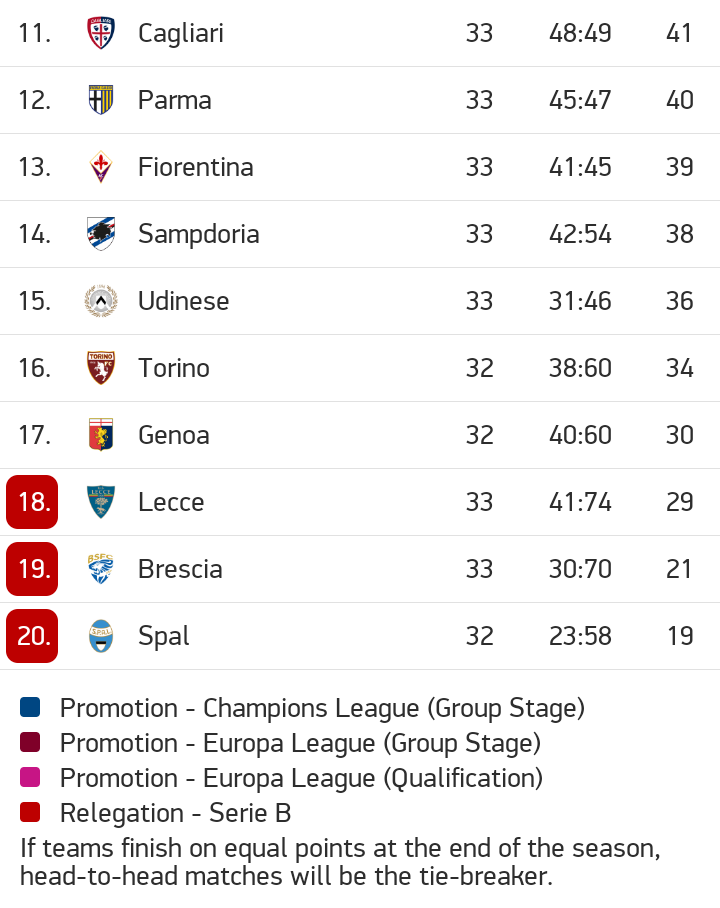Click the pink Europa Qualification legend swatch
This screenshot has width=720, height=908.
click(30, 777)
